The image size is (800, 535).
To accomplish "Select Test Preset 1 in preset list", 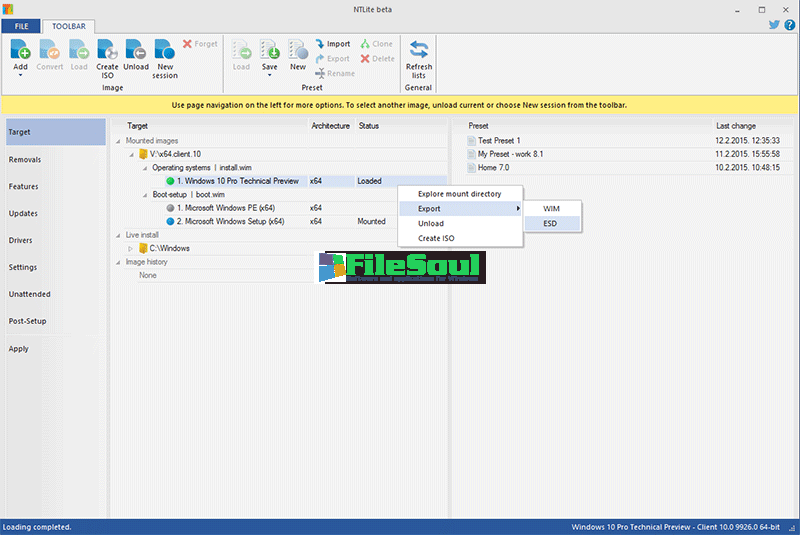I will [499, 141].
